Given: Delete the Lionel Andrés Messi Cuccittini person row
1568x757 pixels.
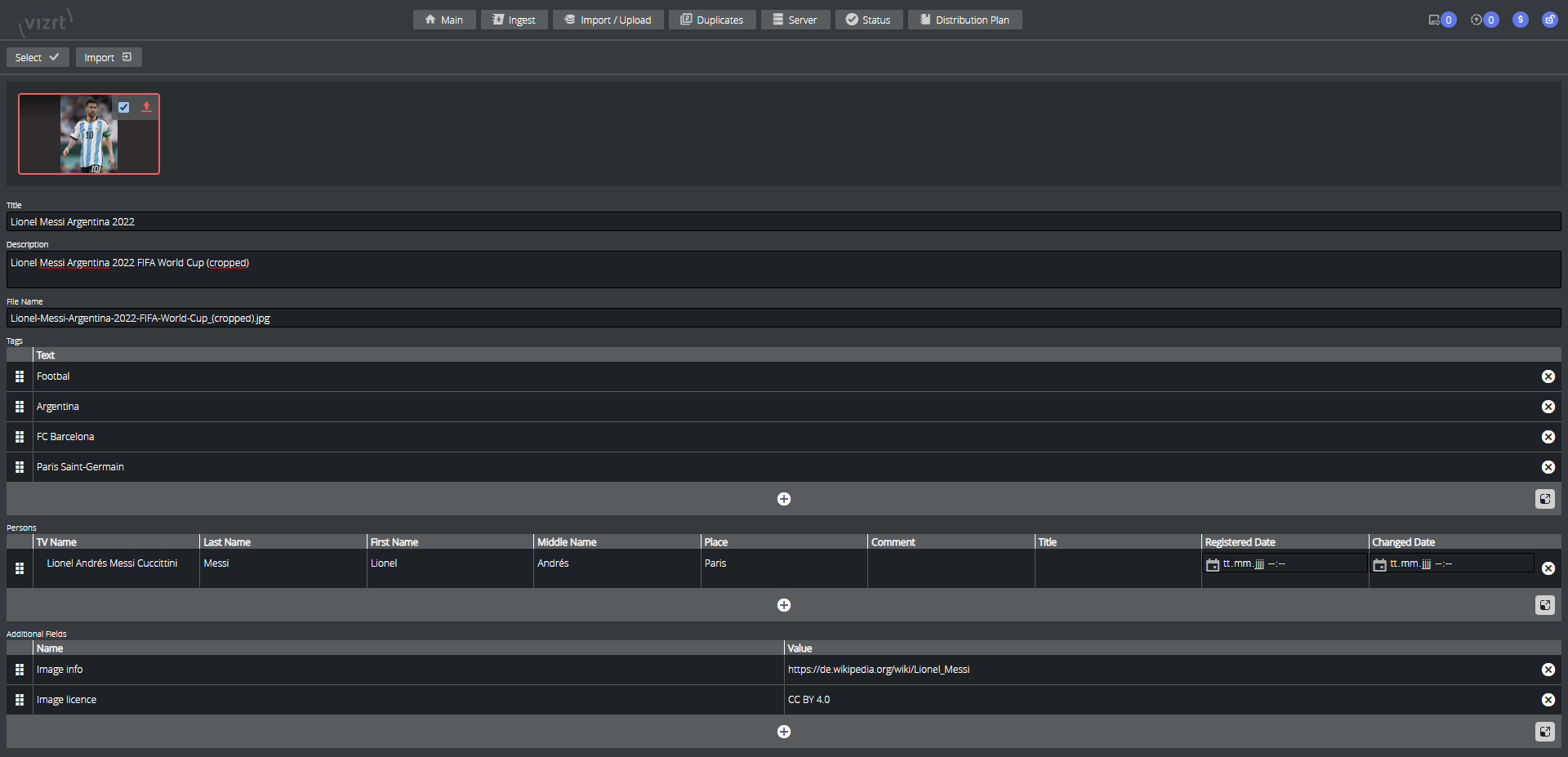Looking at the screenshot, I should coord(1548,568).
